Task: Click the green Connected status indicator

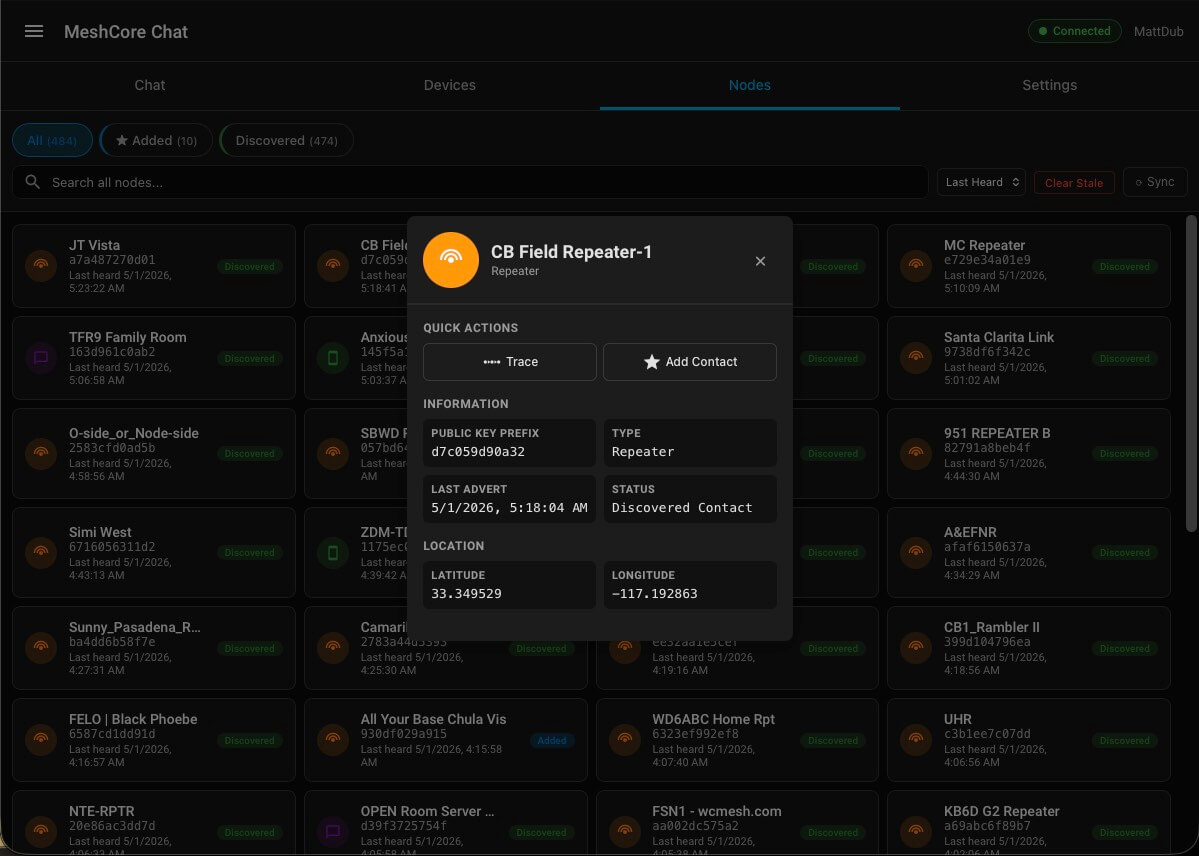Action: click(1074, 31)
